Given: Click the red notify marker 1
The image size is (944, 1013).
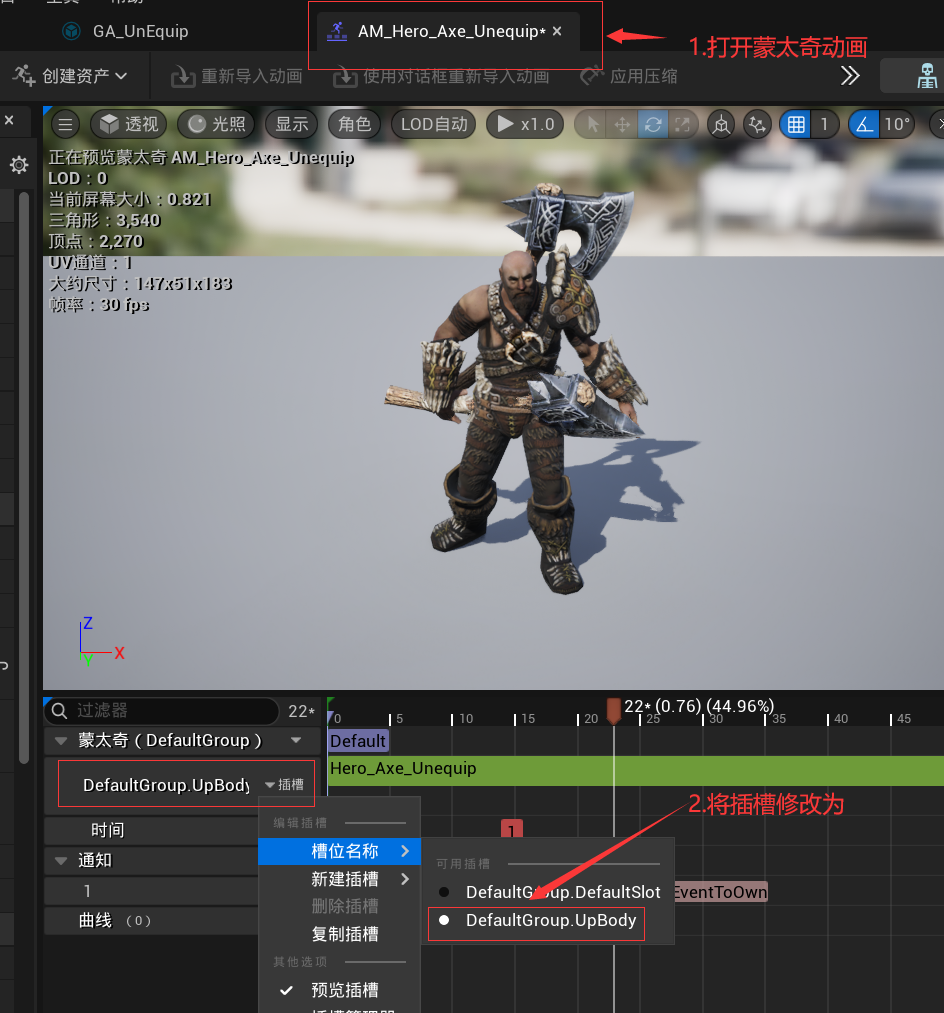Looking at the screenshot, I should (x=511, y=829).
